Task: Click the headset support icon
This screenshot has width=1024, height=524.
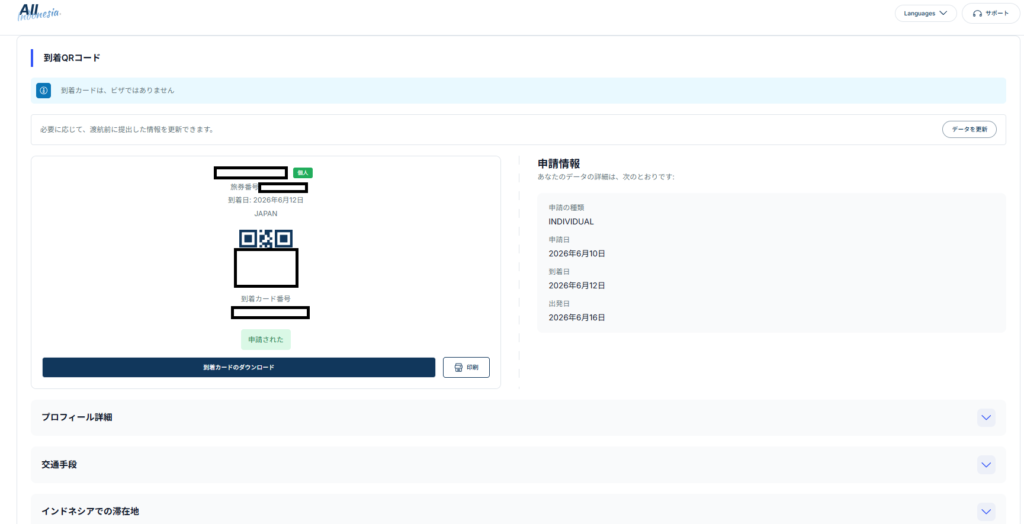Action: click(x=977, y=14)
